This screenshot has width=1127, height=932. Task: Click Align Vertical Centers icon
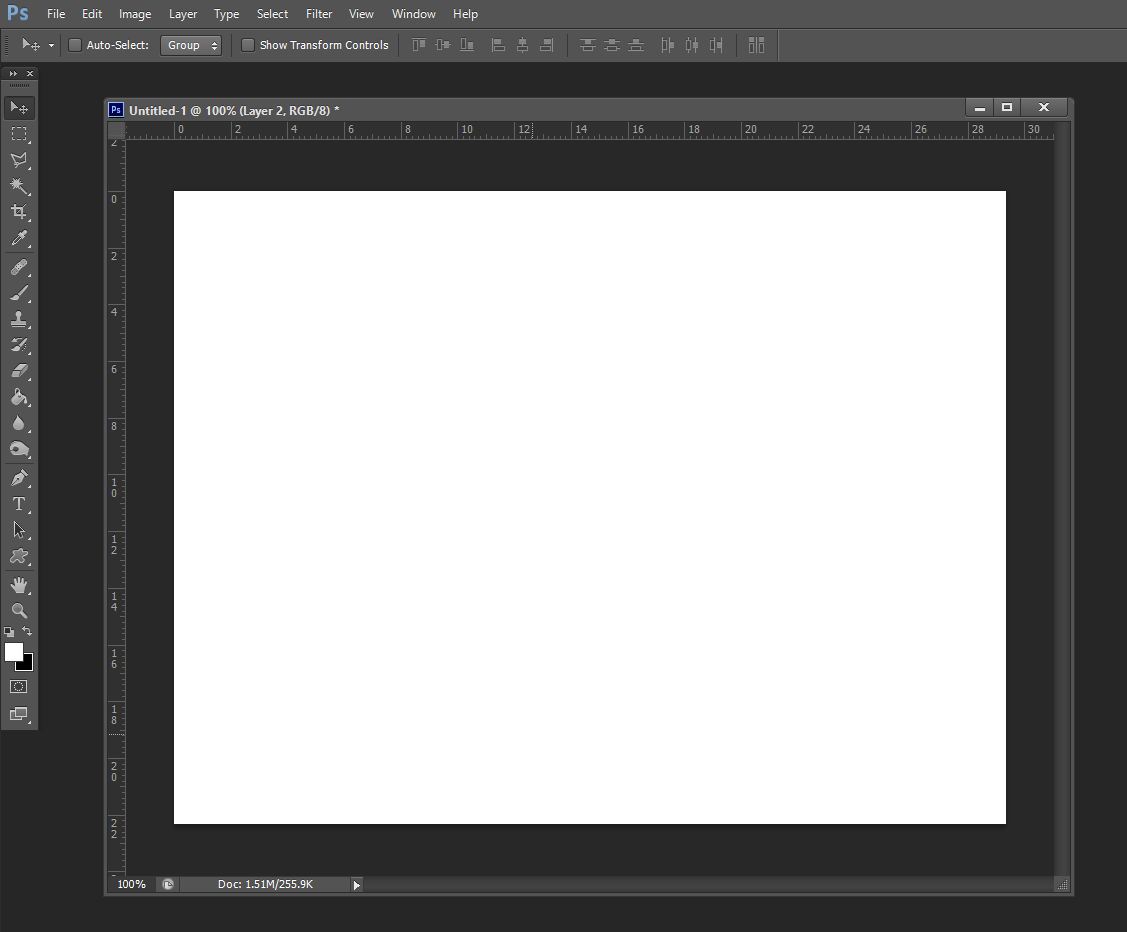point(443,45)
